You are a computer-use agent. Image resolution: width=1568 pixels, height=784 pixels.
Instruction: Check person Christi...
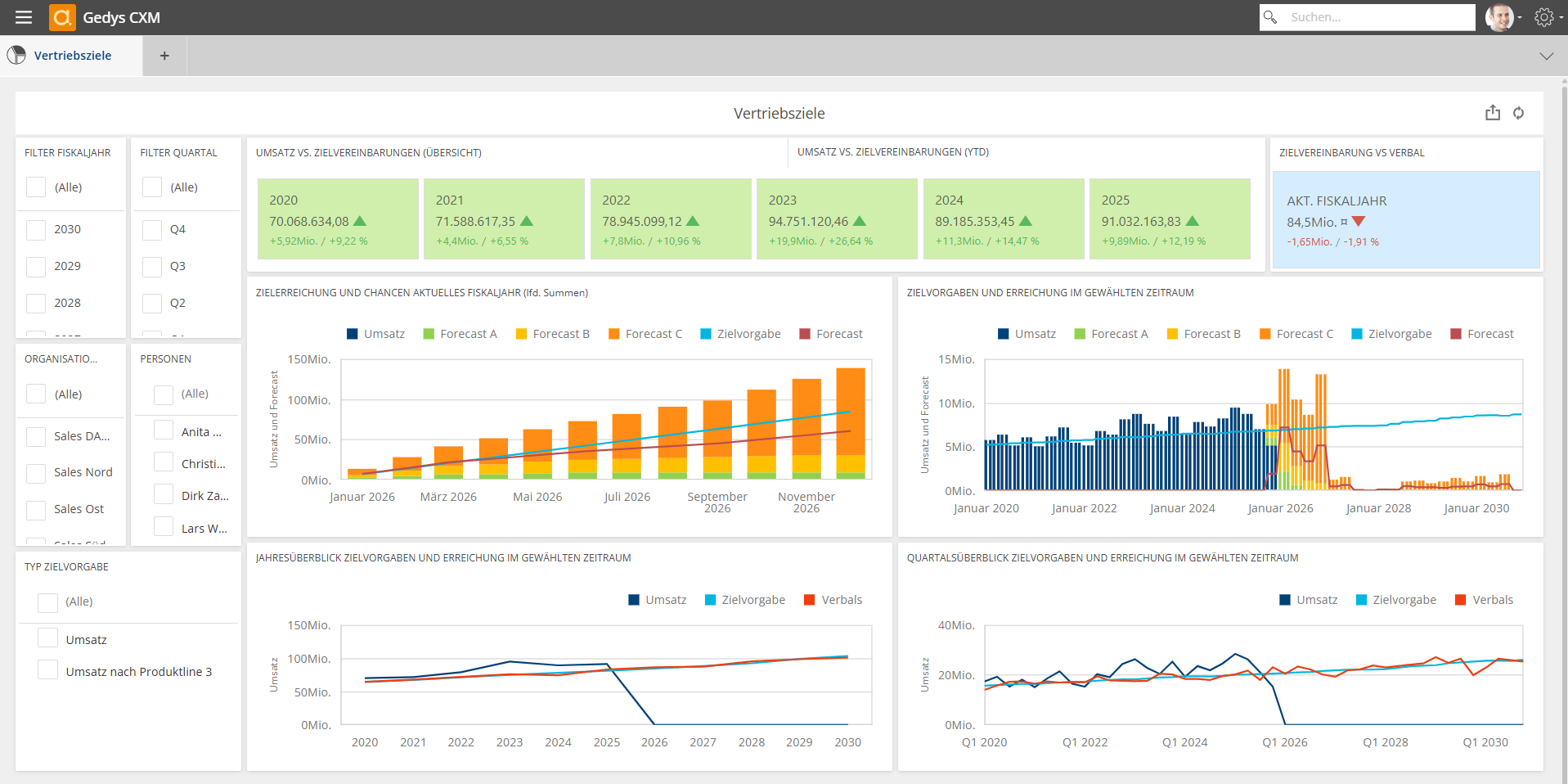coord(164,462)
